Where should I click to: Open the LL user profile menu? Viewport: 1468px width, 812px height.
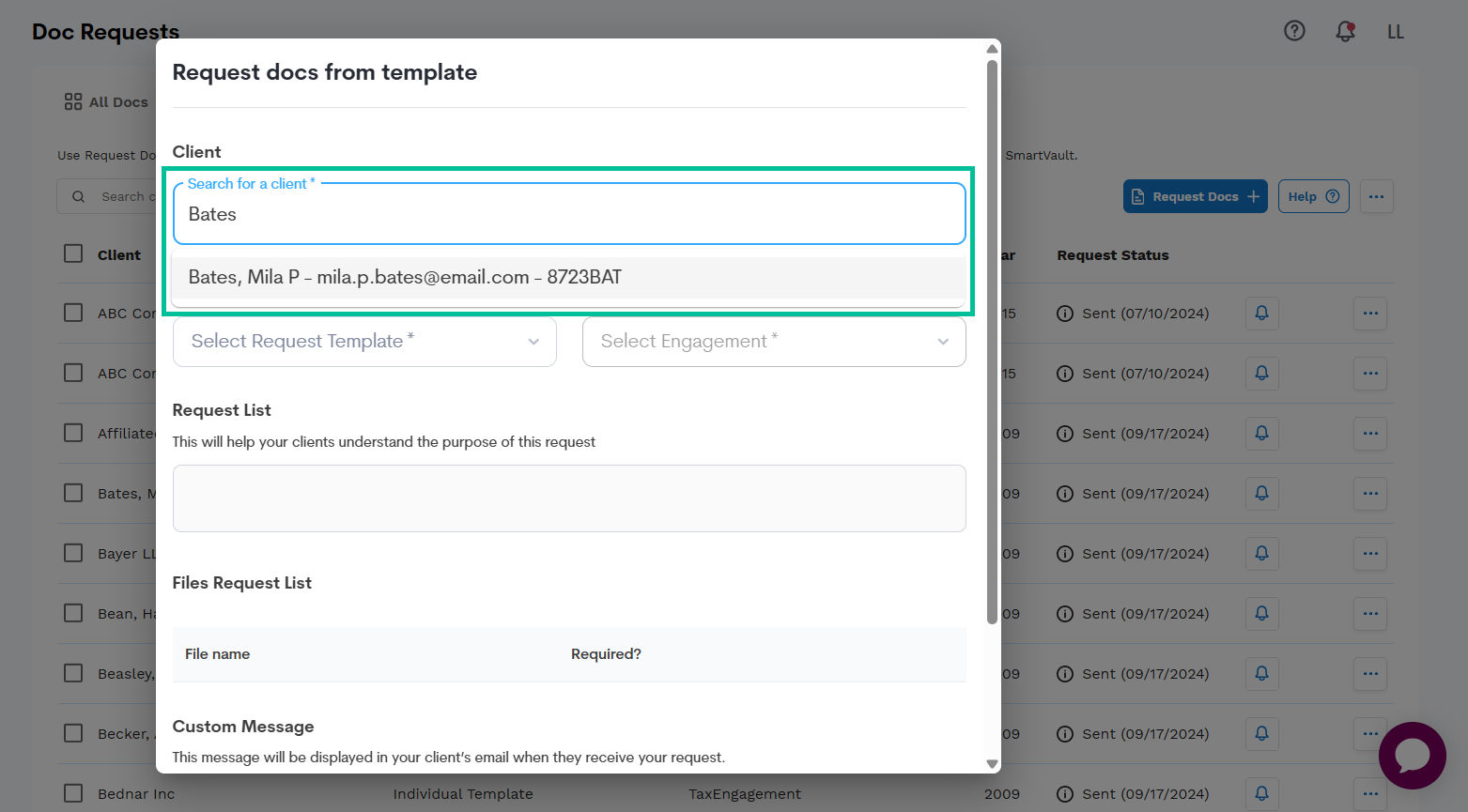pyautogui.click(x=1395, y=32)
